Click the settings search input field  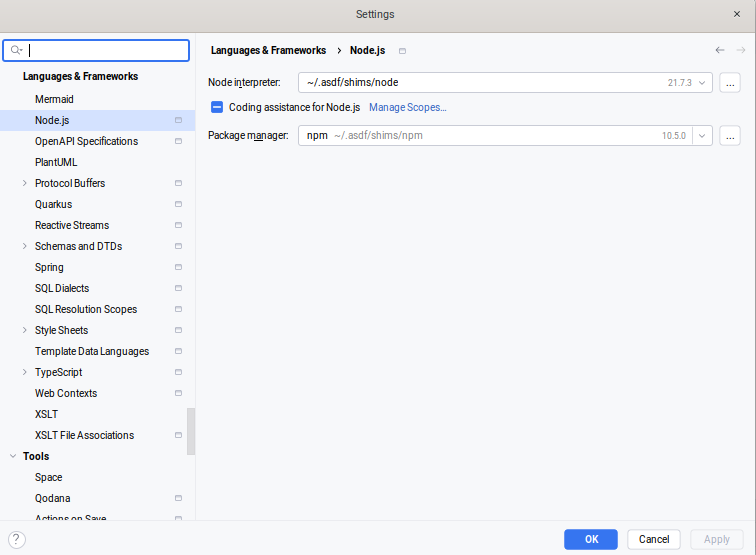coord(105,50)
